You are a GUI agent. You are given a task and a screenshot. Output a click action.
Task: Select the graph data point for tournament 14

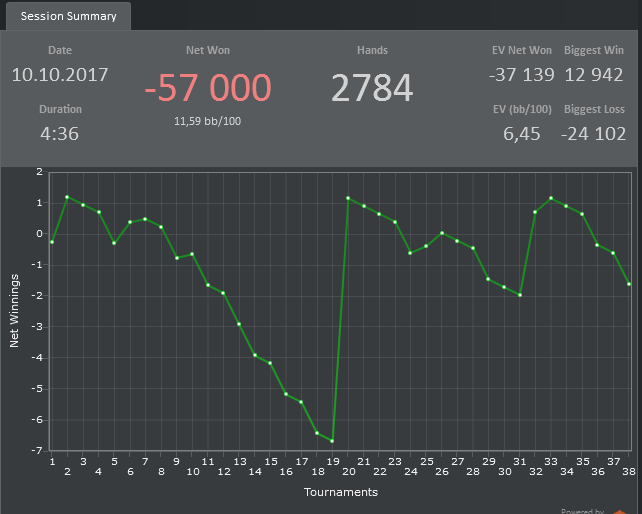pyautogui.click(x=255, y=355)
